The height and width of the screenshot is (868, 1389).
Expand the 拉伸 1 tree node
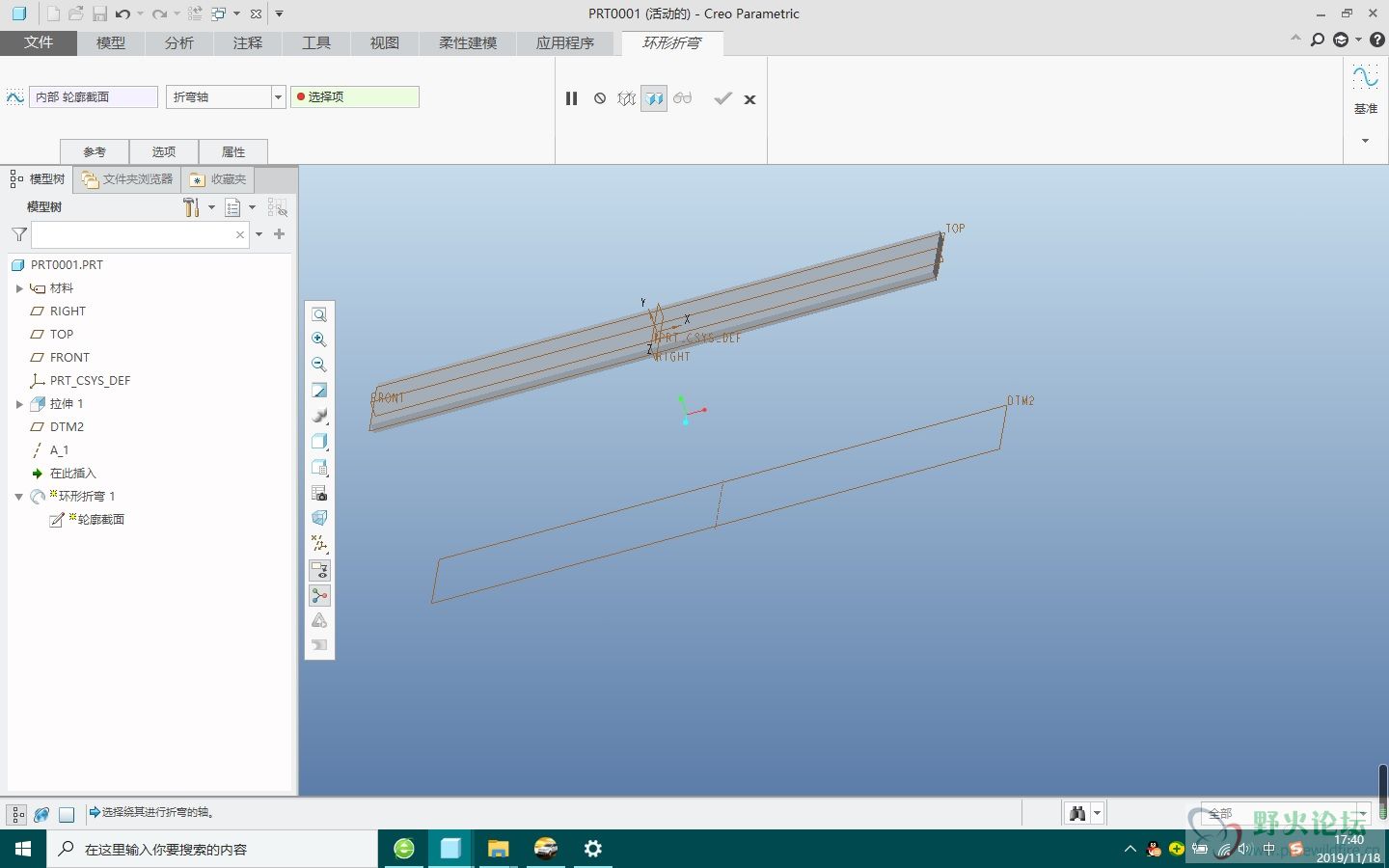tap(19, 404)
